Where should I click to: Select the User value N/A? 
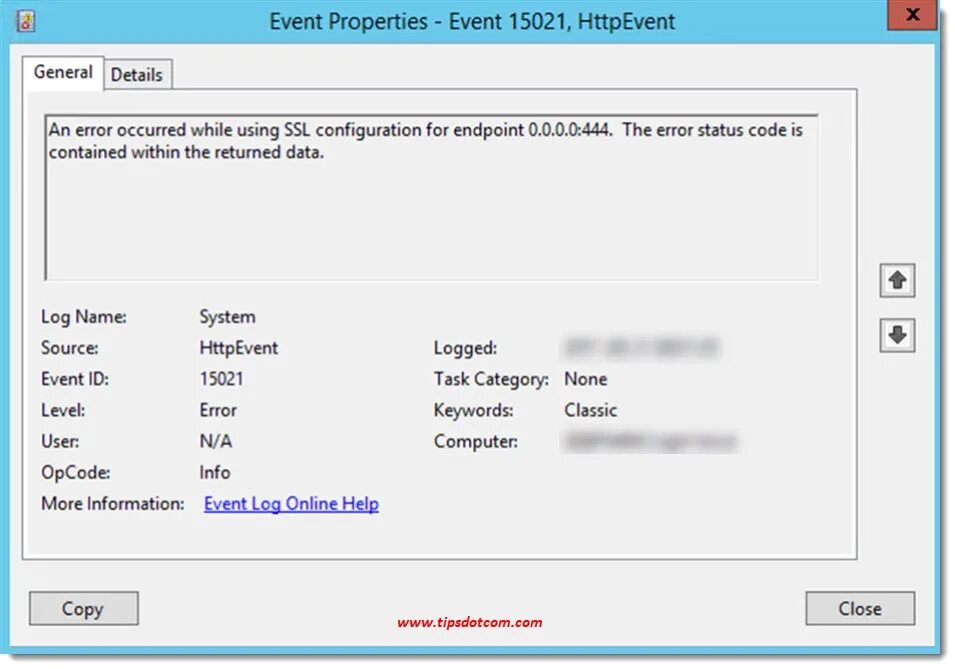tap(216, 441)
